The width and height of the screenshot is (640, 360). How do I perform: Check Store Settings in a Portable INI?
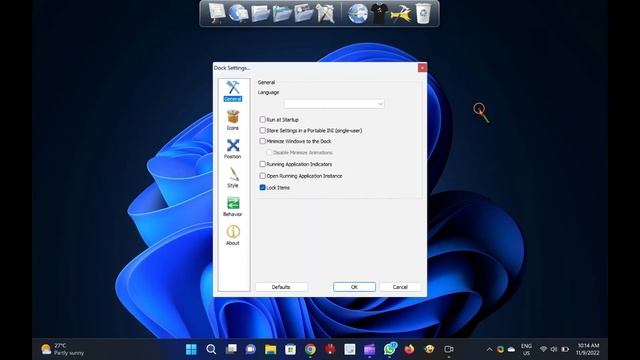(x=262, y=131)
